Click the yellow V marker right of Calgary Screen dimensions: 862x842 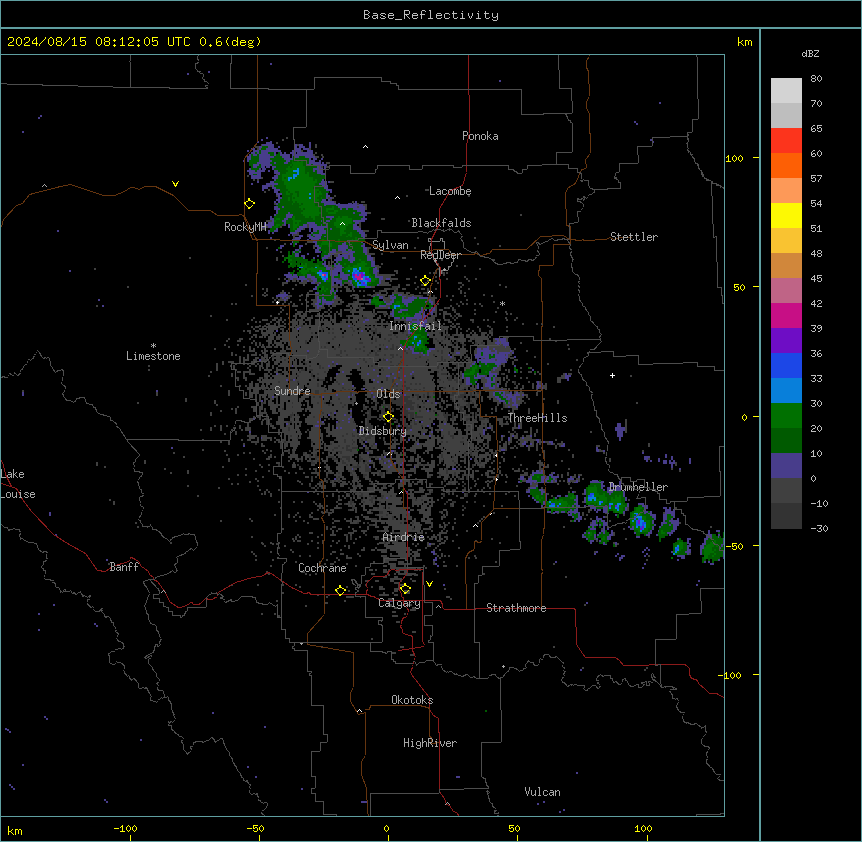point(429,584)
